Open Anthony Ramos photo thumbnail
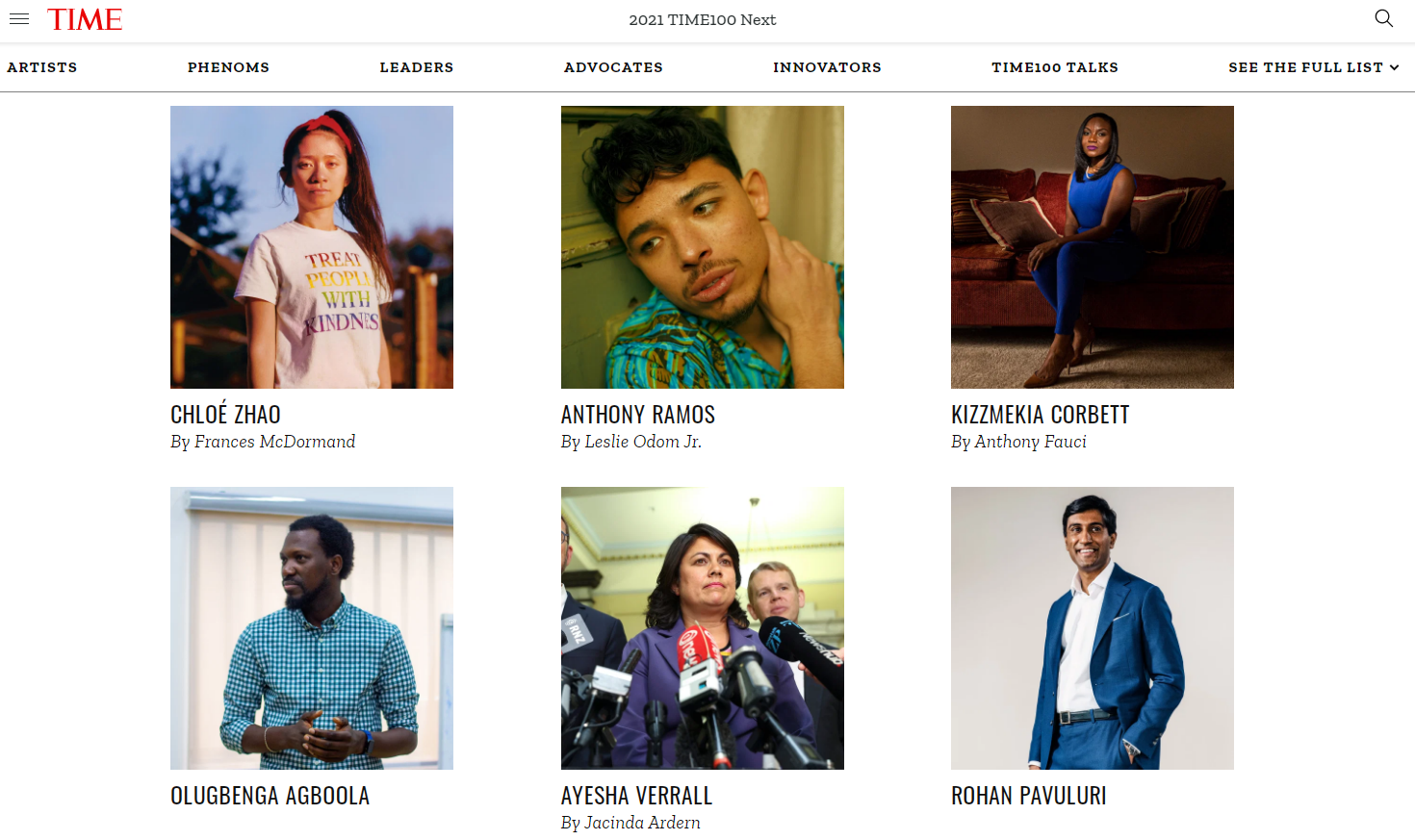 (703, 247)
